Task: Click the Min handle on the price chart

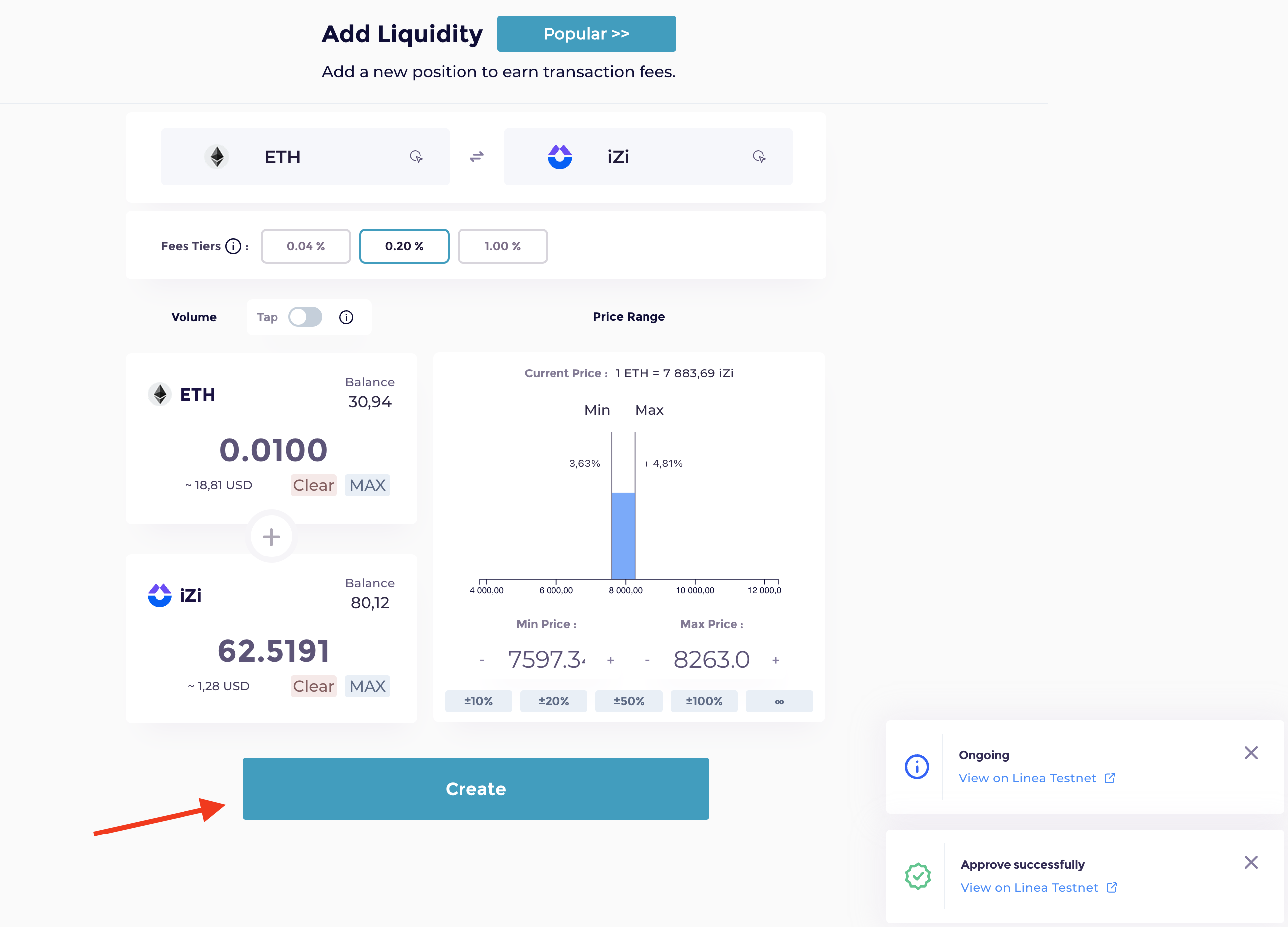Action: (612, 455)
